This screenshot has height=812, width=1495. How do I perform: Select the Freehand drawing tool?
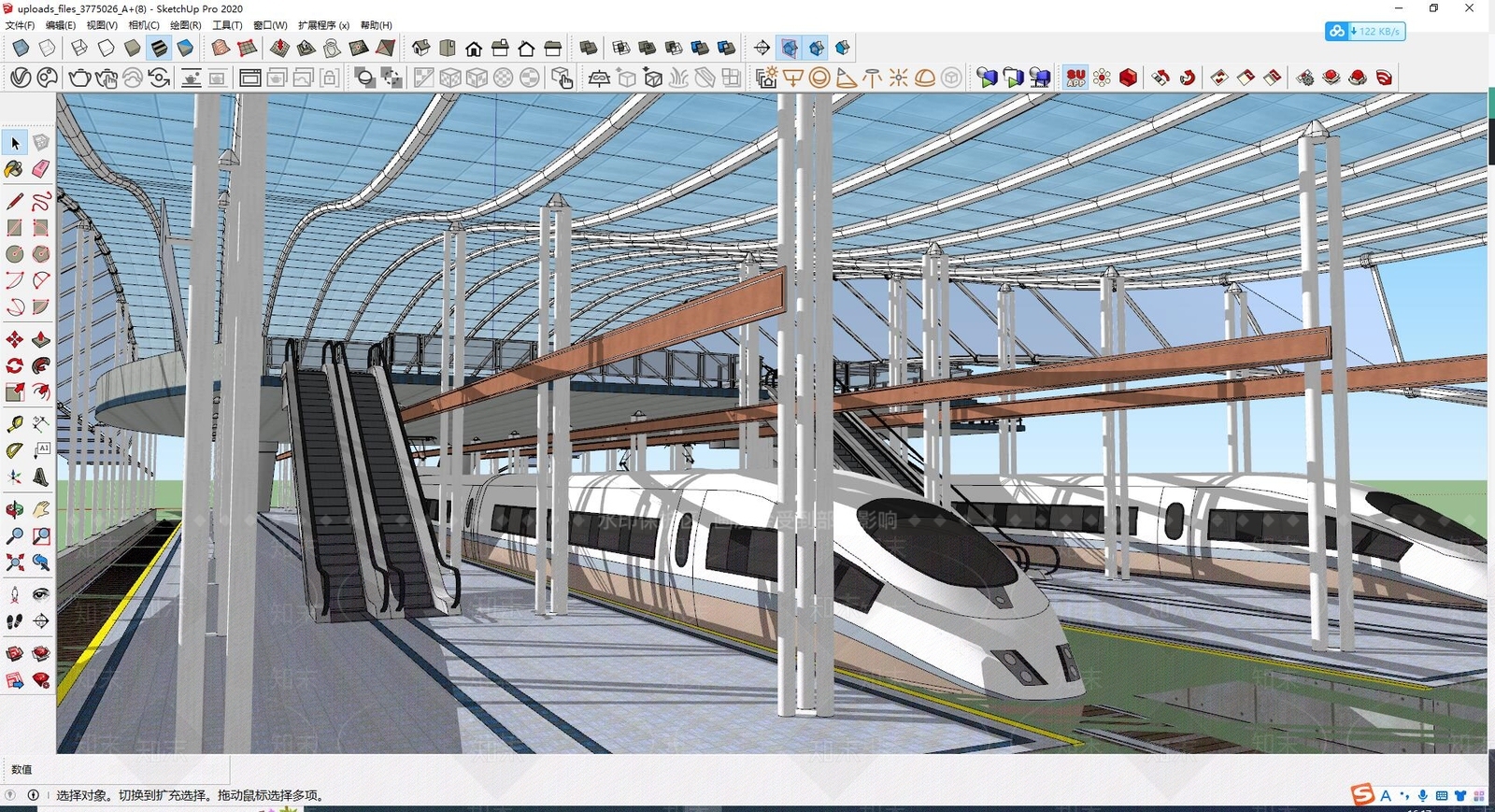41,201
